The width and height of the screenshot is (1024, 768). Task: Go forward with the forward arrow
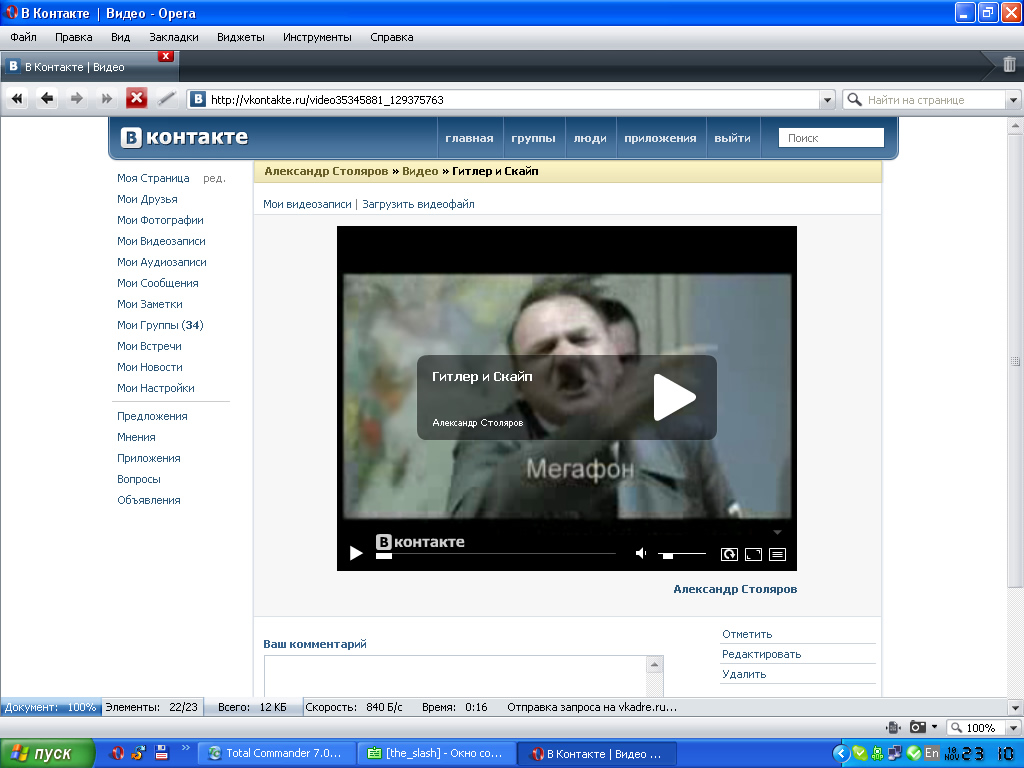(x=76, y=99)
